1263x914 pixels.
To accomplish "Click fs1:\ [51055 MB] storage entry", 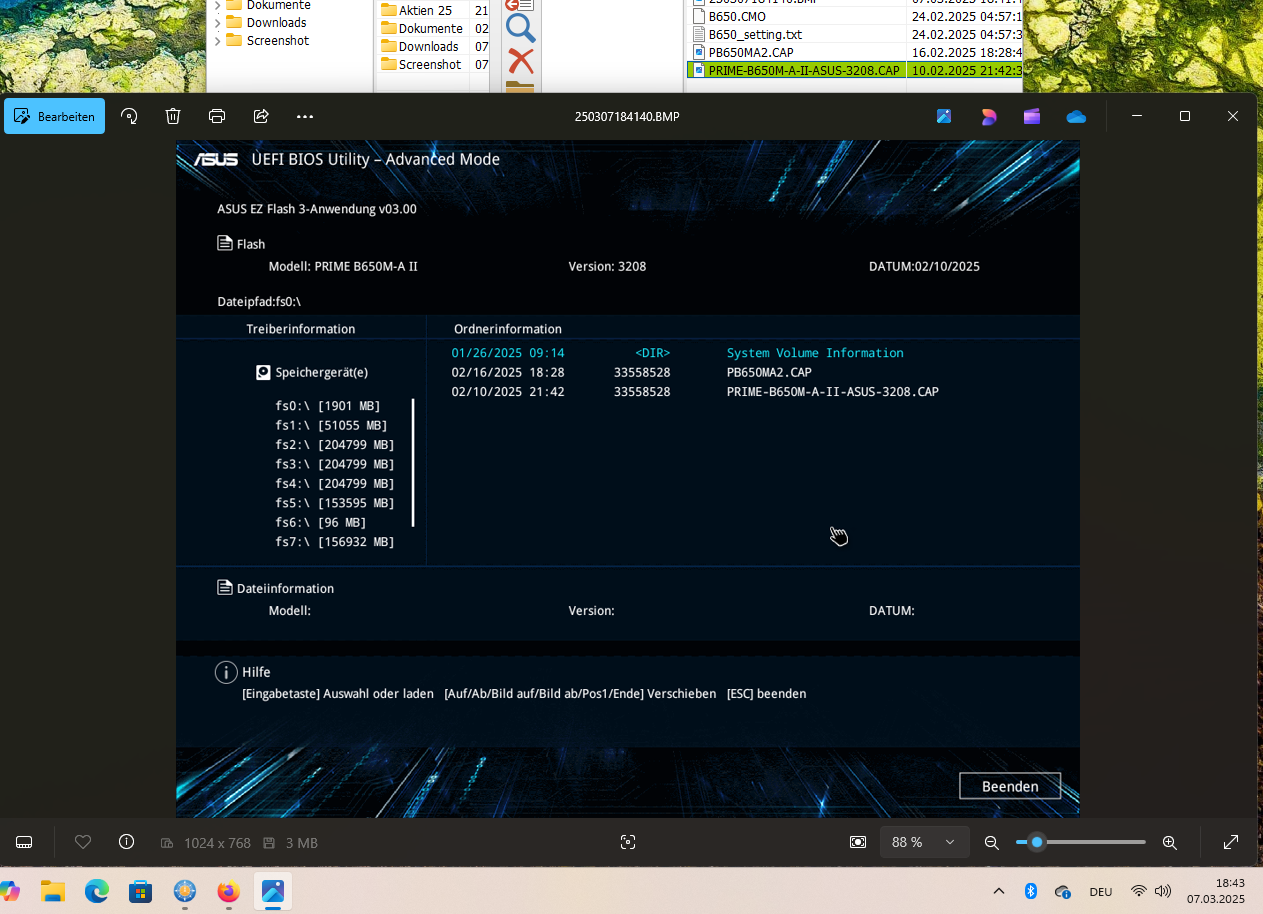I will tap(331, 425).
